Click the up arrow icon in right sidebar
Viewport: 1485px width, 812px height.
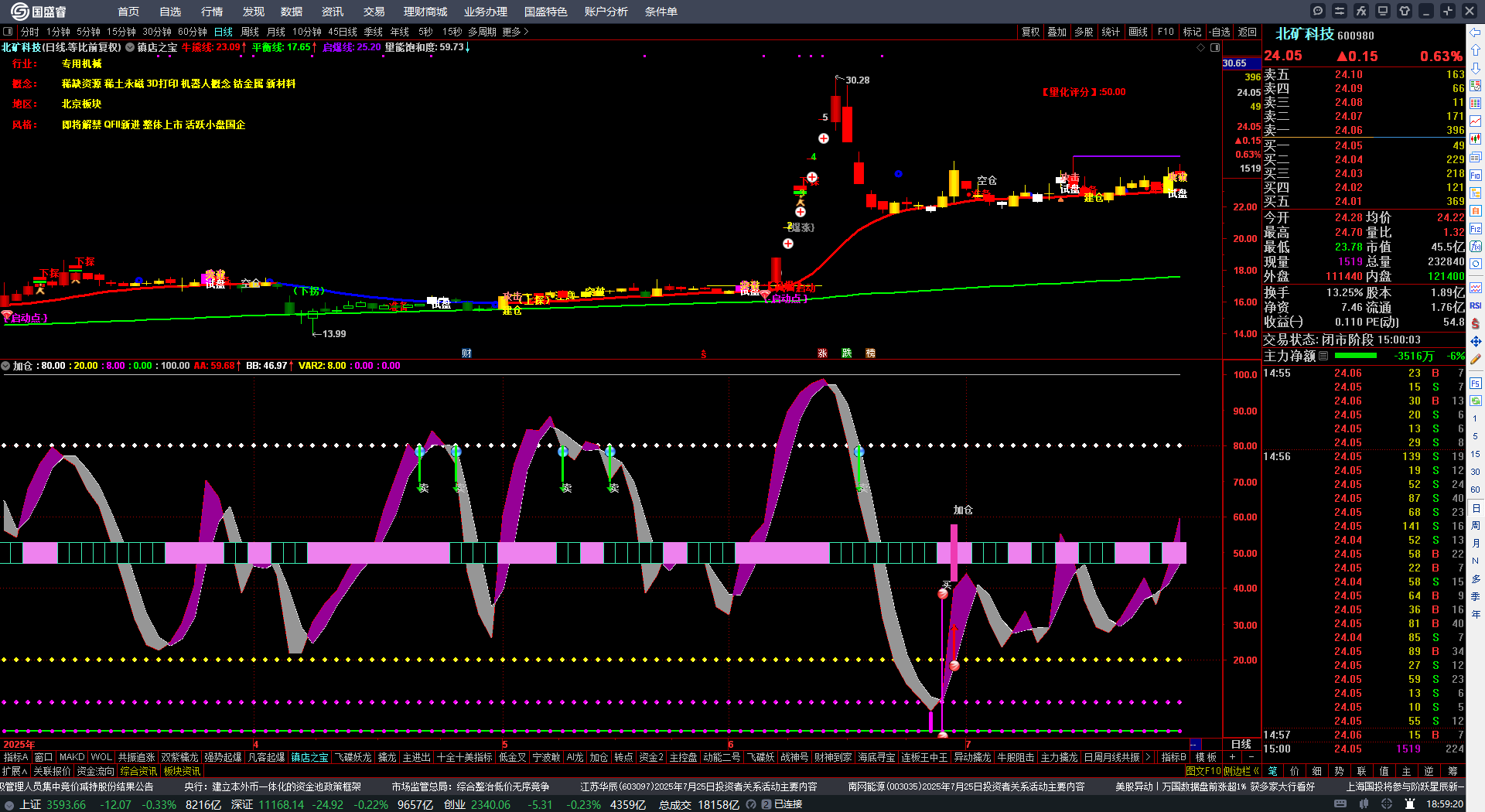1476,49
